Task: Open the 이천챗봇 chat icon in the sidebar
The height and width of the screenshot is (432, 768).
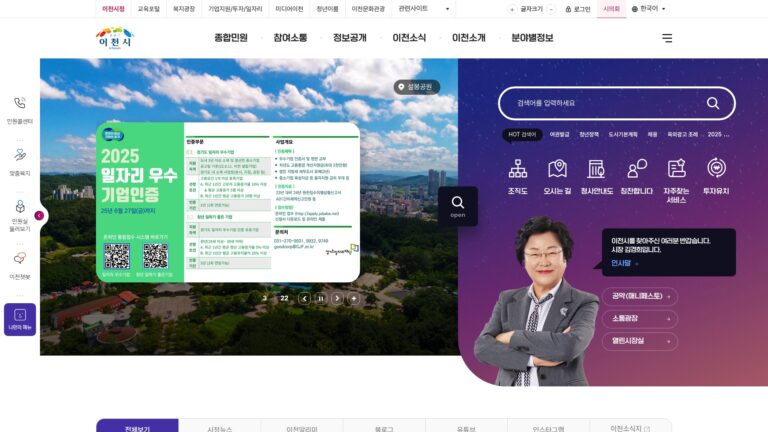Action: coord(20,258)
